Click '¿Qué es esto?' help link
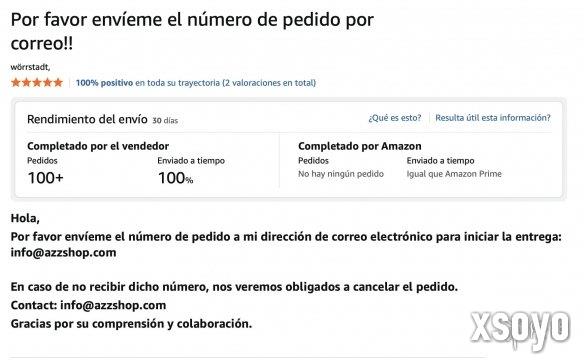This screenshot has height=360, width=584. (x=395, y=118)
